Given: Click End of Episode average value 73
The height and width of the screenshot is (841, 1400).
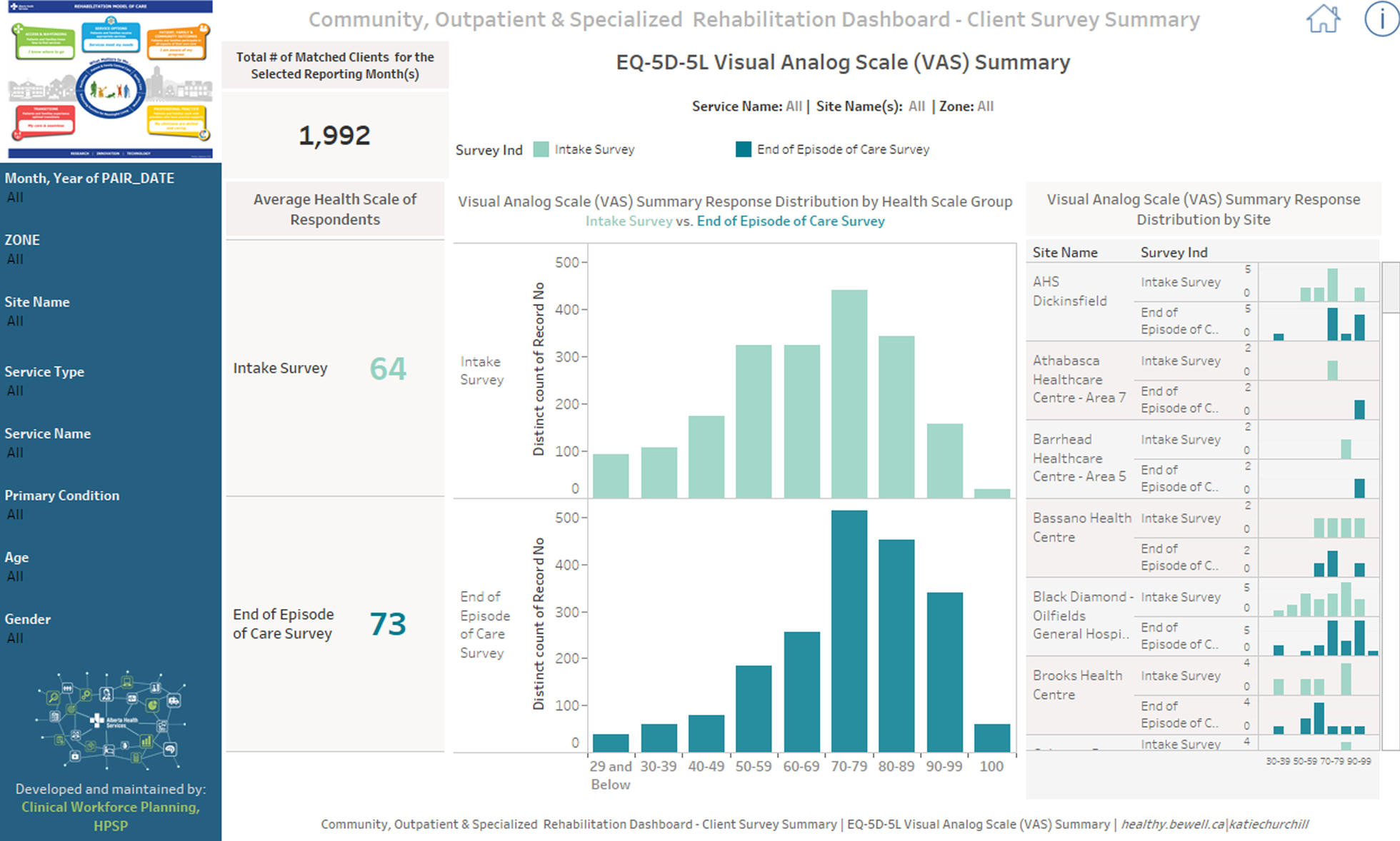Looking at the screenshot, I should pyautogui.click(x=388, y=624).
